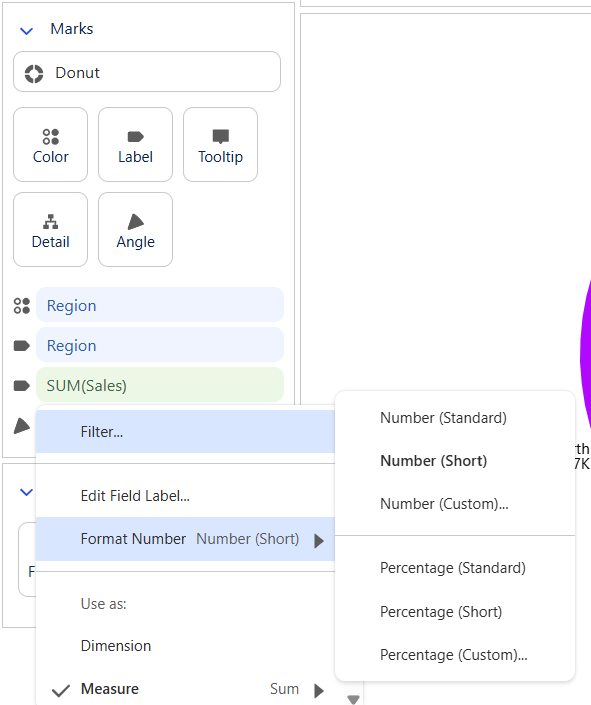Click label icon beside second Region pill
This screenshot has width=591, height=705.
click(x=22, y=346)
